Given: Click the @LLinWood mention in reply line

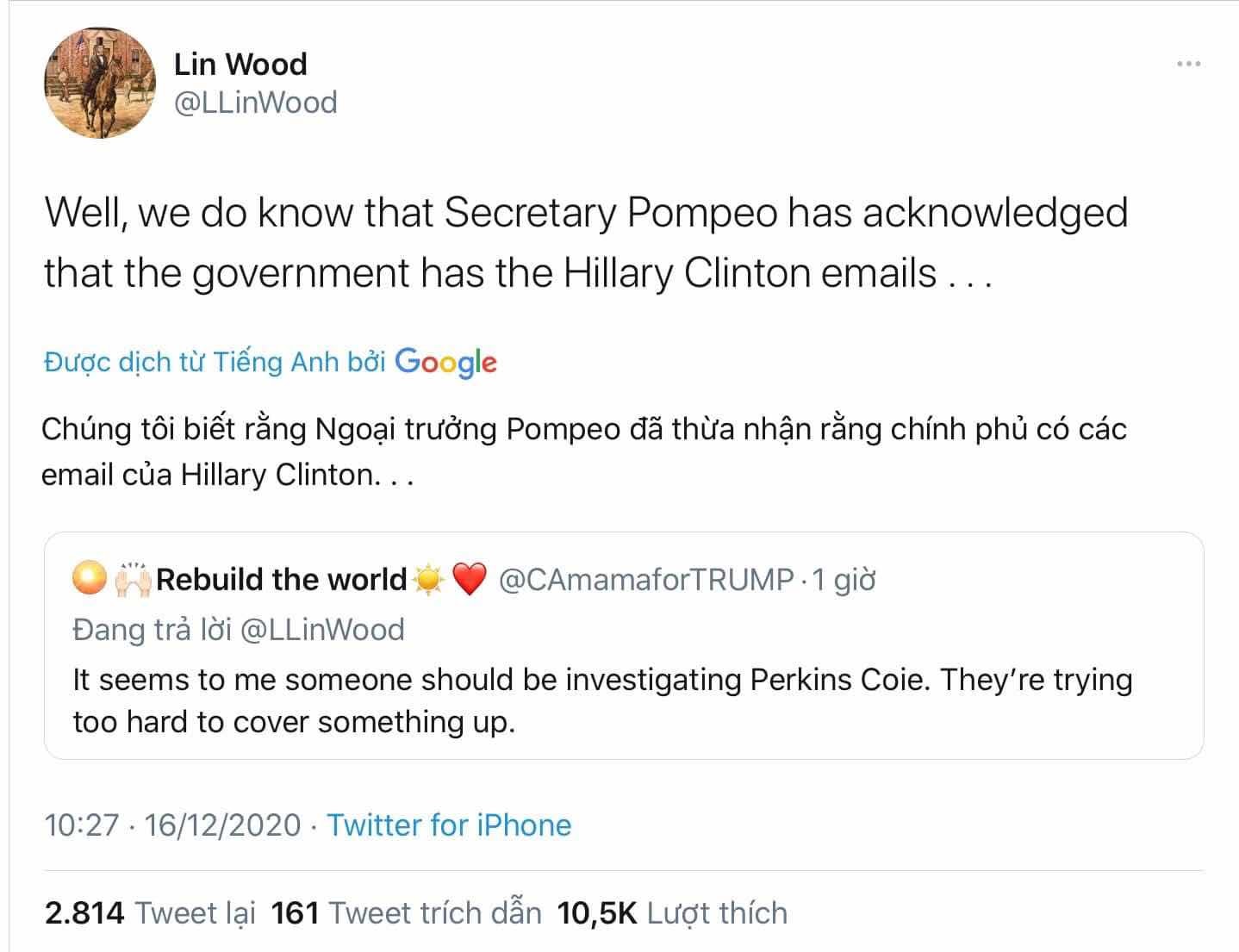Looking at the screenshot, I should coord(321,630).
